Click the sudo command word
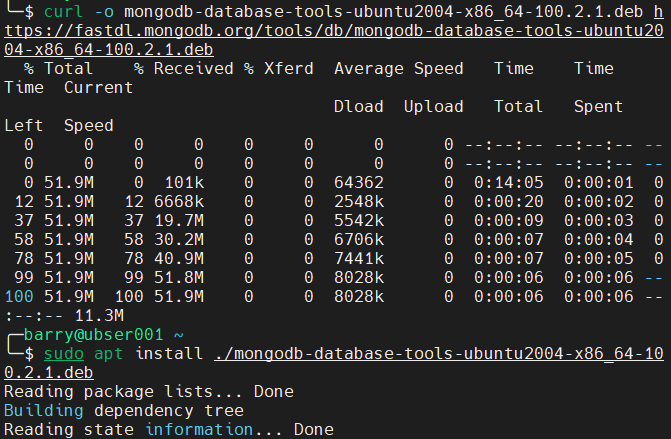 pyautogui.click(x=64, y=354)
